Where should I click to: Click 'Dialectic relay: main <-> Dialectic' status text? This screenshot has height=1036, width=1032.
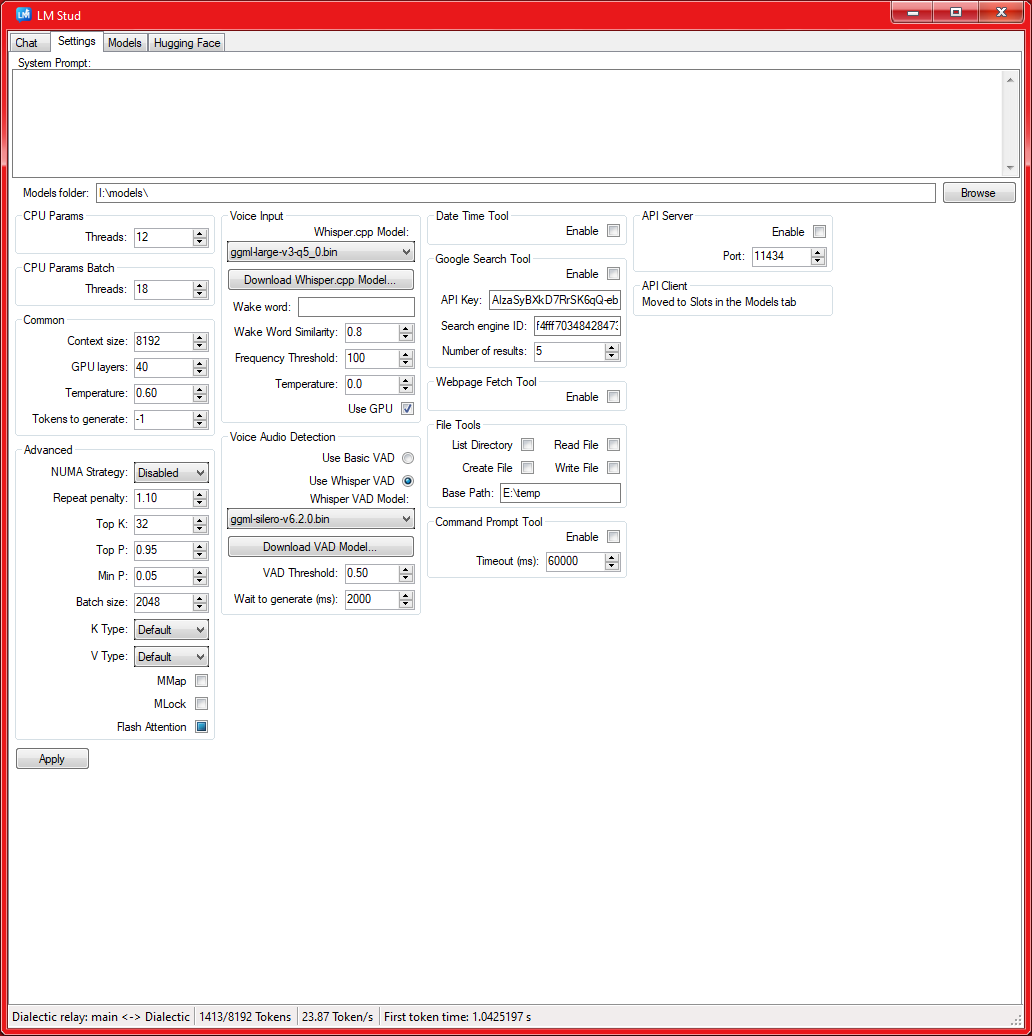point(100,1017)
